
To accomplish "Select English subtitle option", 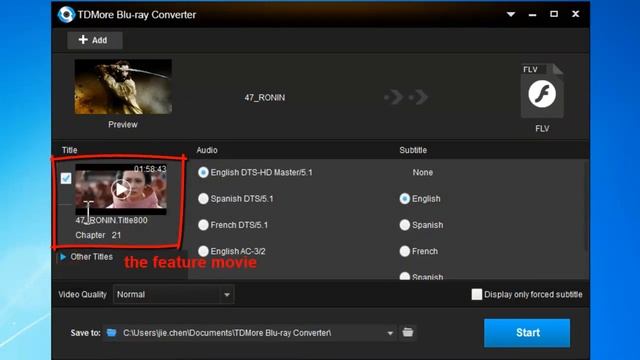I will pyautogui.click(x=404, y=198).
